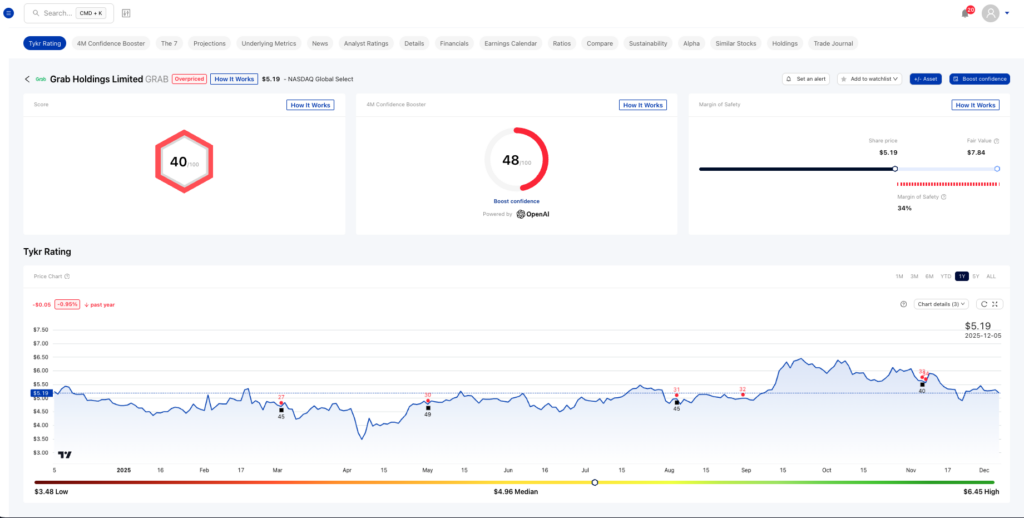Click the 48/100 confidence ring

(x=517, y=159)
